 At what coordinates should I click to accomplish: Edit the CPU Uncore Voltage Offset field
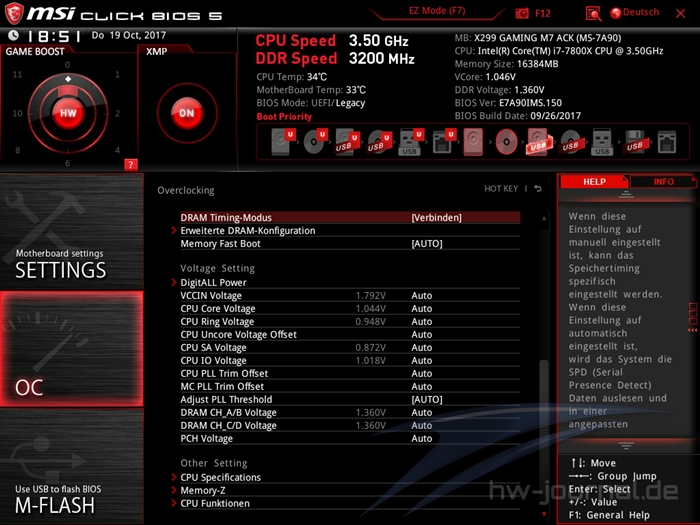point(421,334)
